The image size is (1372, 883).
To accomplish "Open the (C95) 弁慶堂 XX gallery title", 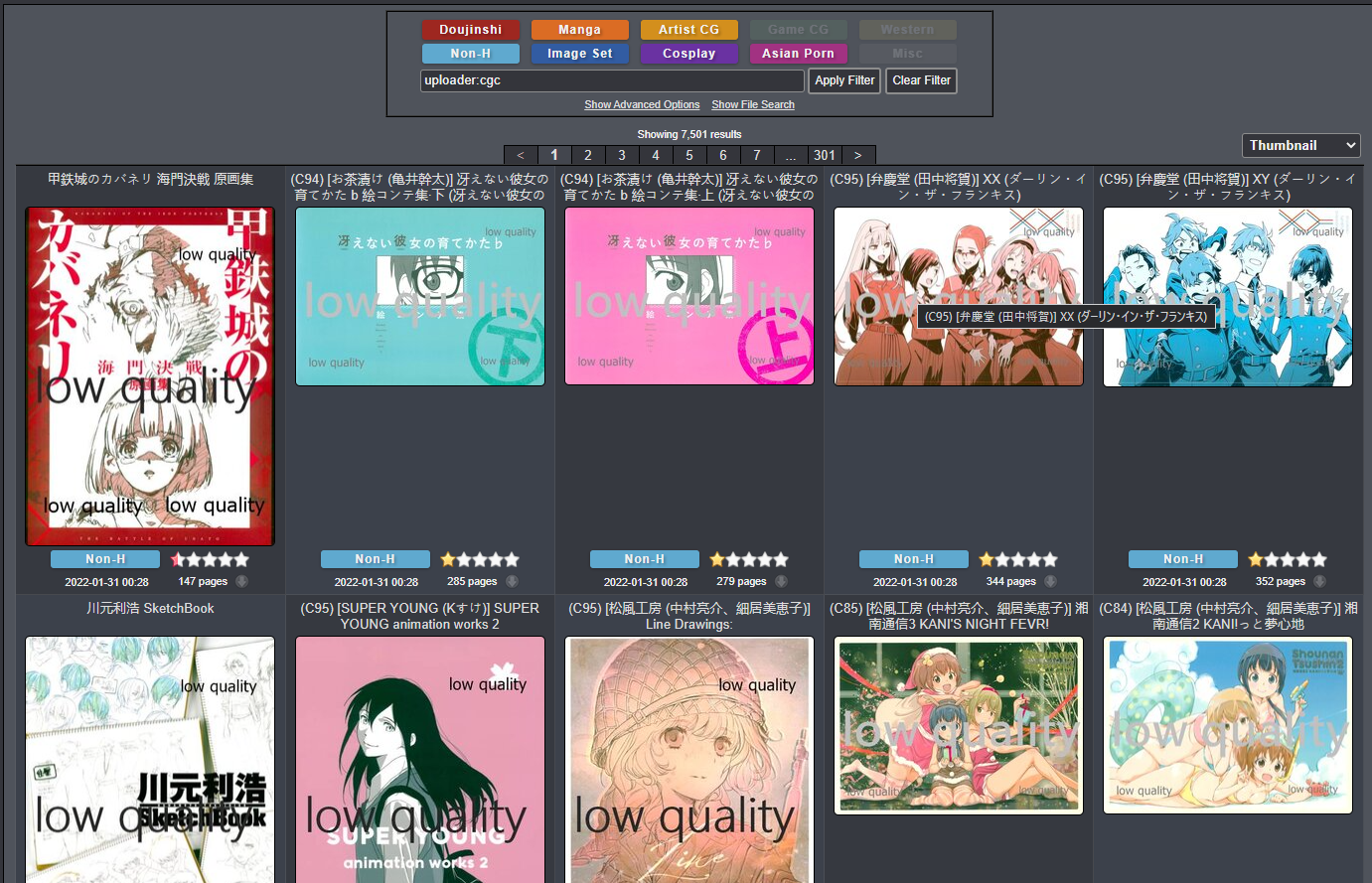I will coord(959,187).
